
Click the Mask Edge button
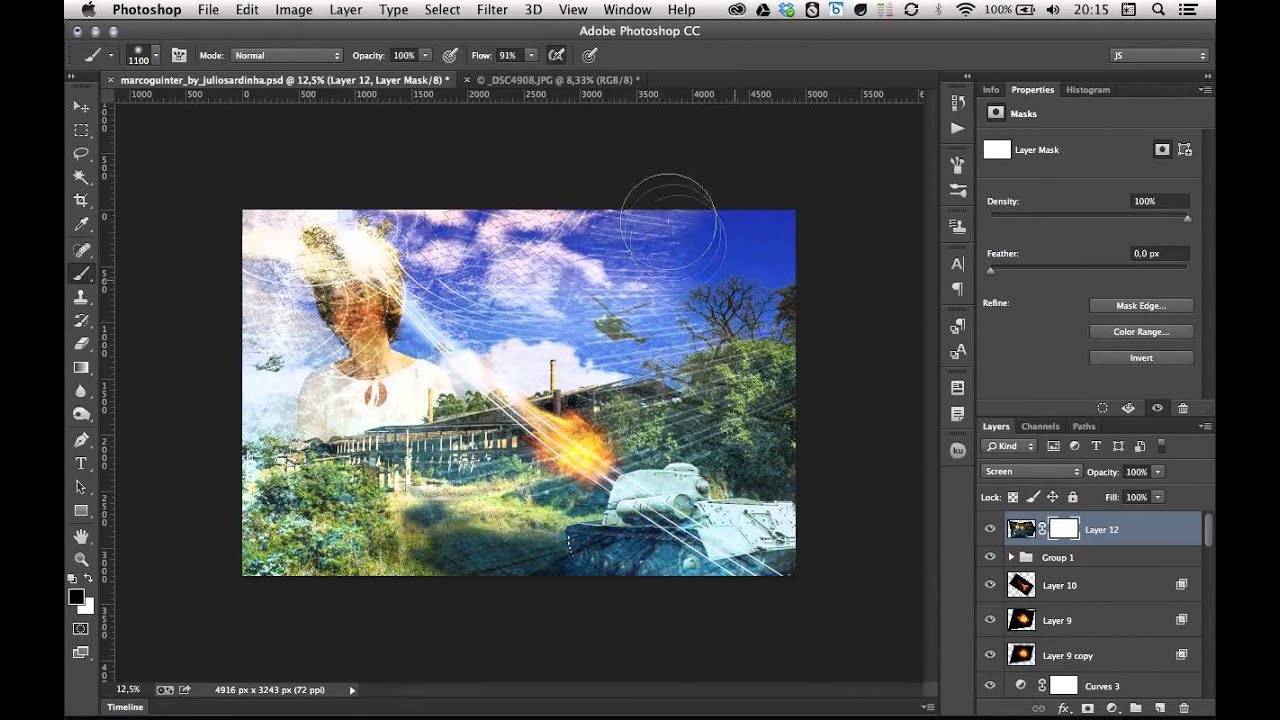click(x=1141, y=306)
